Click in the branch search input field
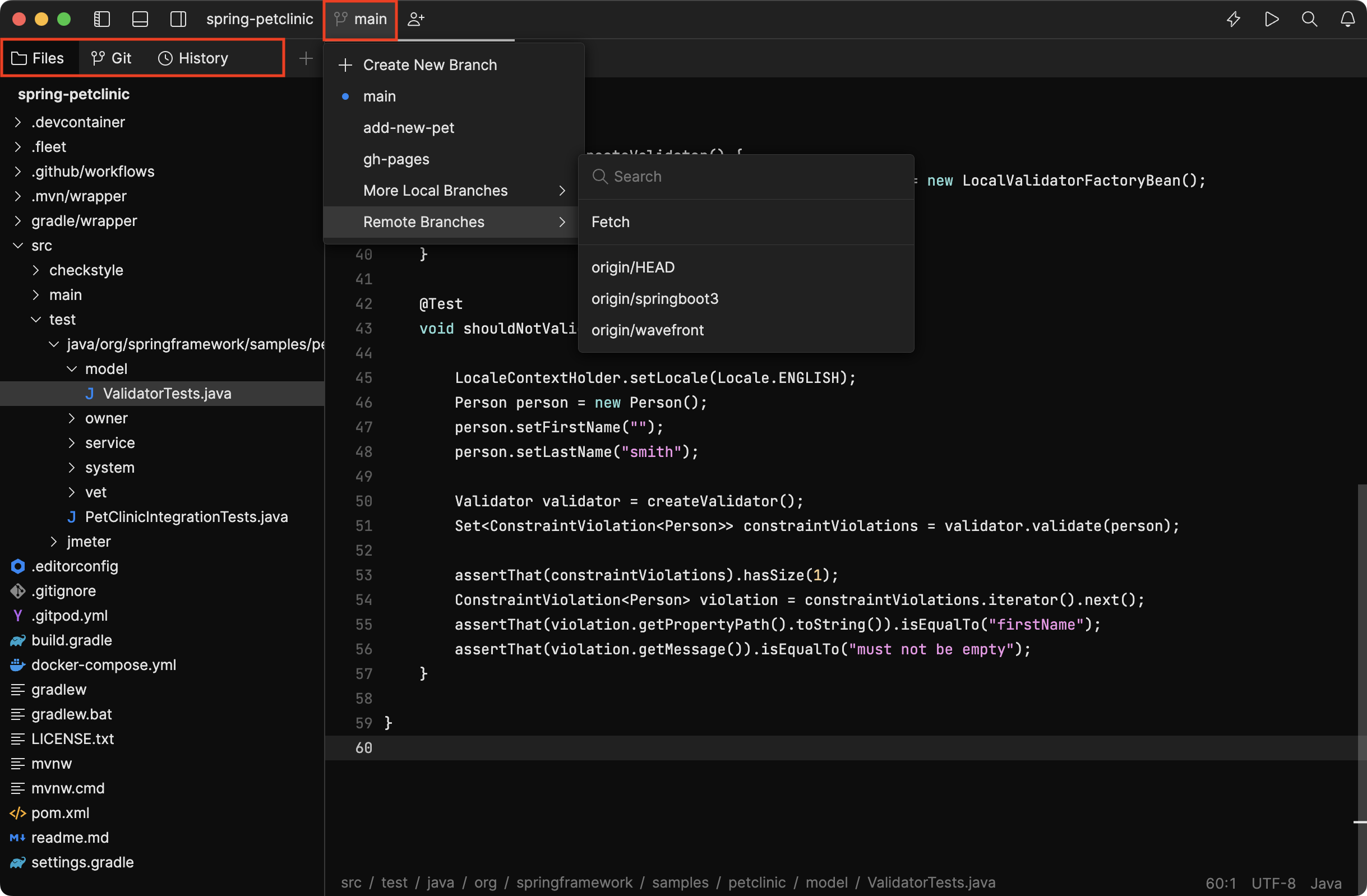The width and height of the screenshot is (1367, 896). point(745,176)
